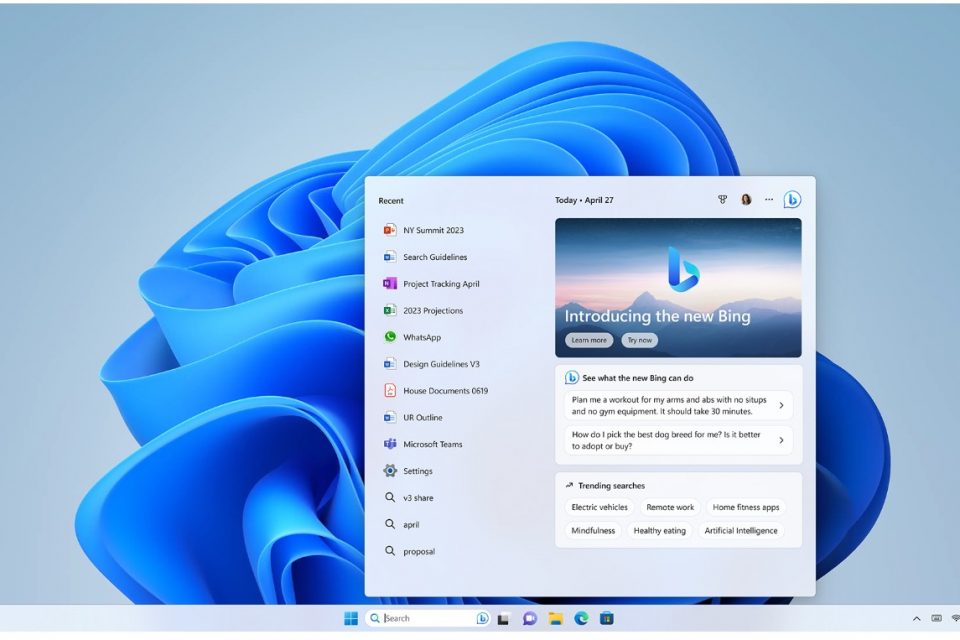Click the magnifier icon next to proposal
The image size is (960, 640).
click(390, 551)
